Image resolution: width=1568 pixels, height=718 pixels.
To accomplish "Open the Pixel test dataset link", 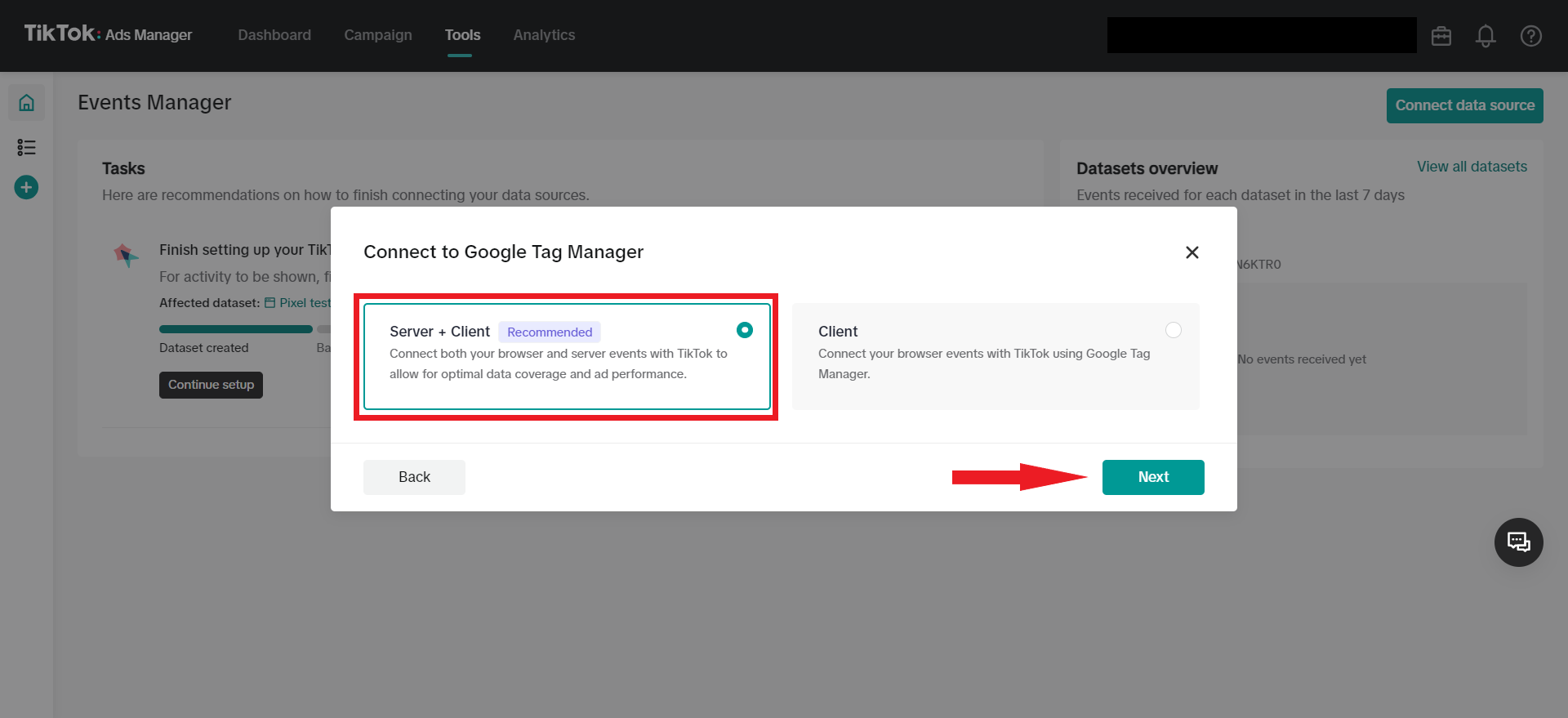I will click(x=299, y=303).
